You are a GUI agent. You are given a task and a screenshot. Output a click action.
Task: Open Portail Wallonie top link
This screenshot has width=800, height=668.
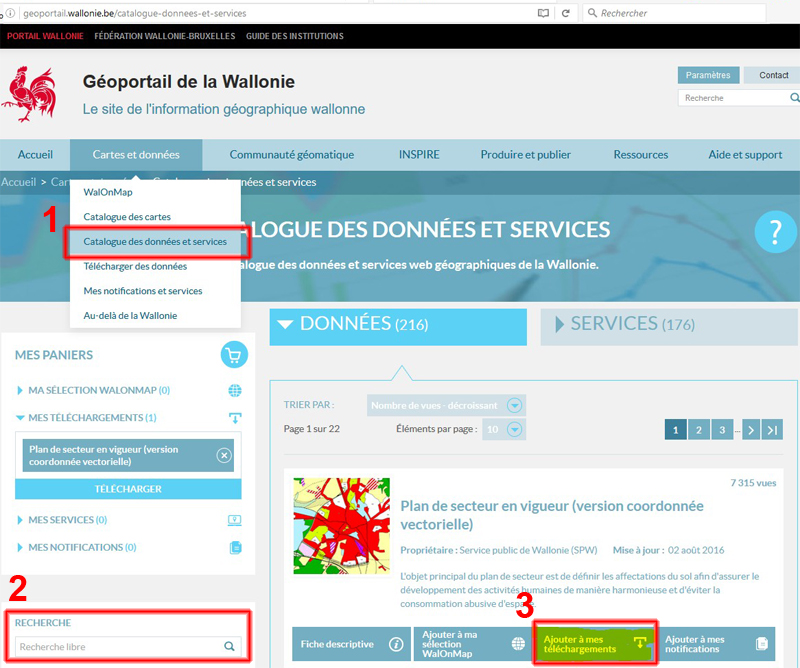tap(45, 36)
